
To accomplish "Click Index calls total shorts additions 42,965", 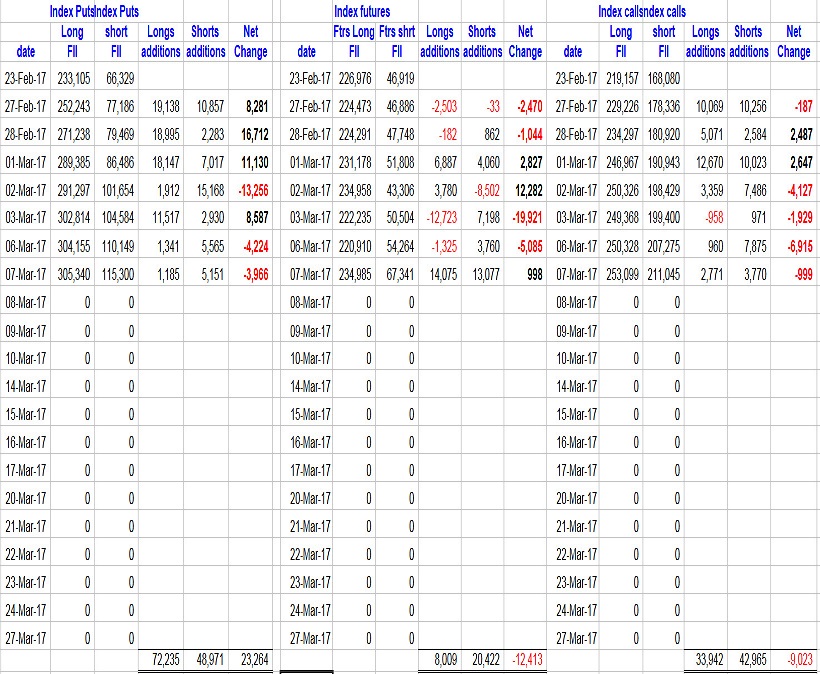I will coord(751,660).
